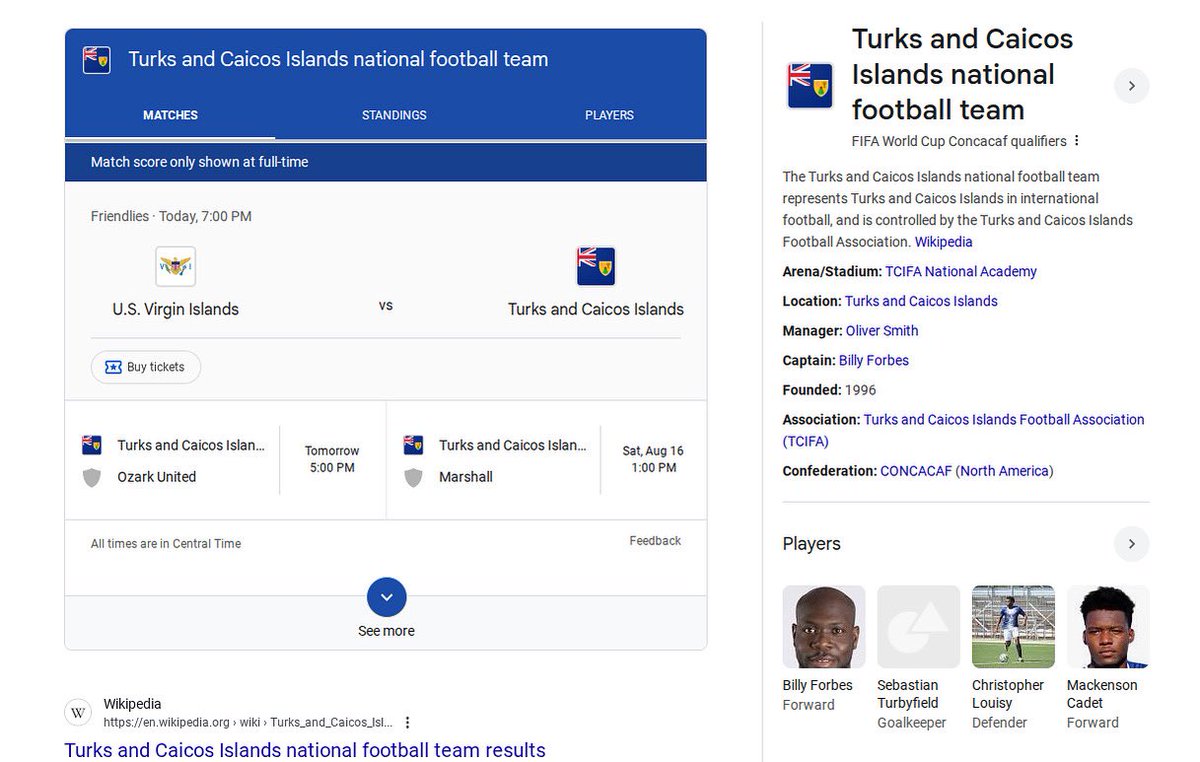Screen dimensions: 1200x762
Task: Click the 'Friendlies · Today, 7:00 PM' text
Action: (171, 216)
